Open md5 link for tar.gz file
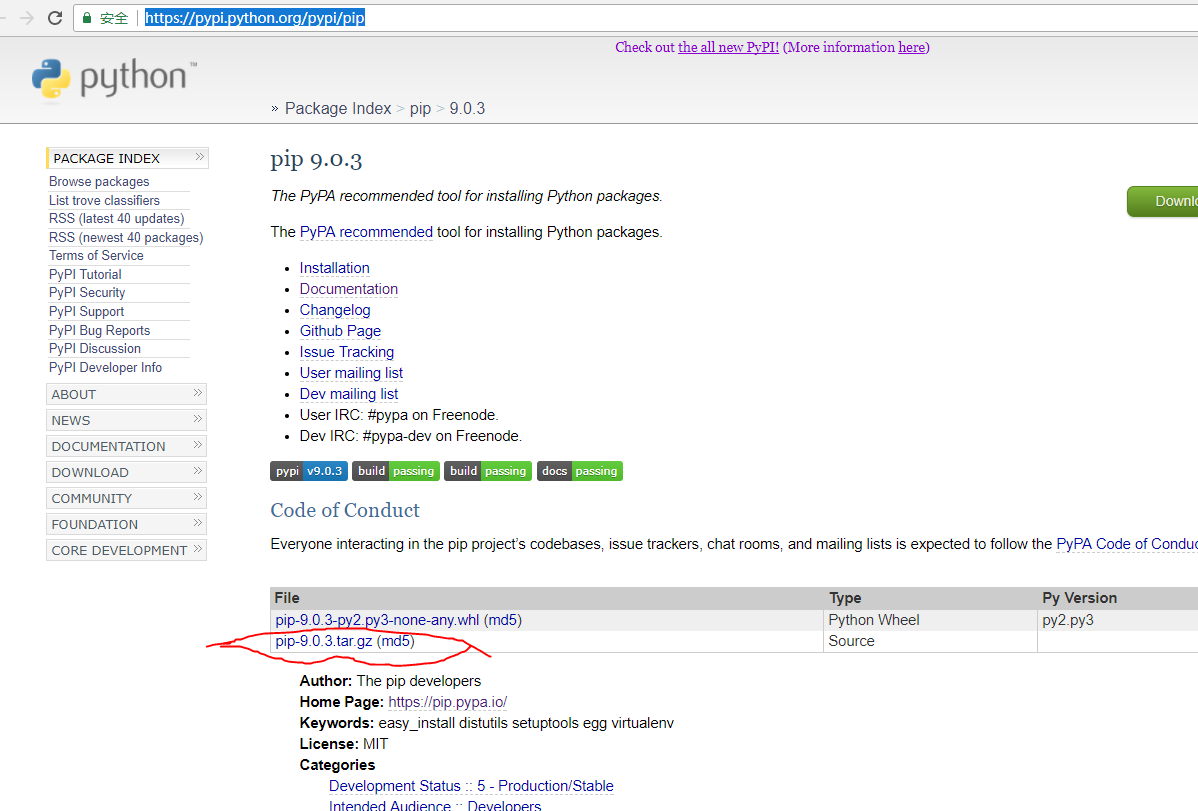 point(396,641)
